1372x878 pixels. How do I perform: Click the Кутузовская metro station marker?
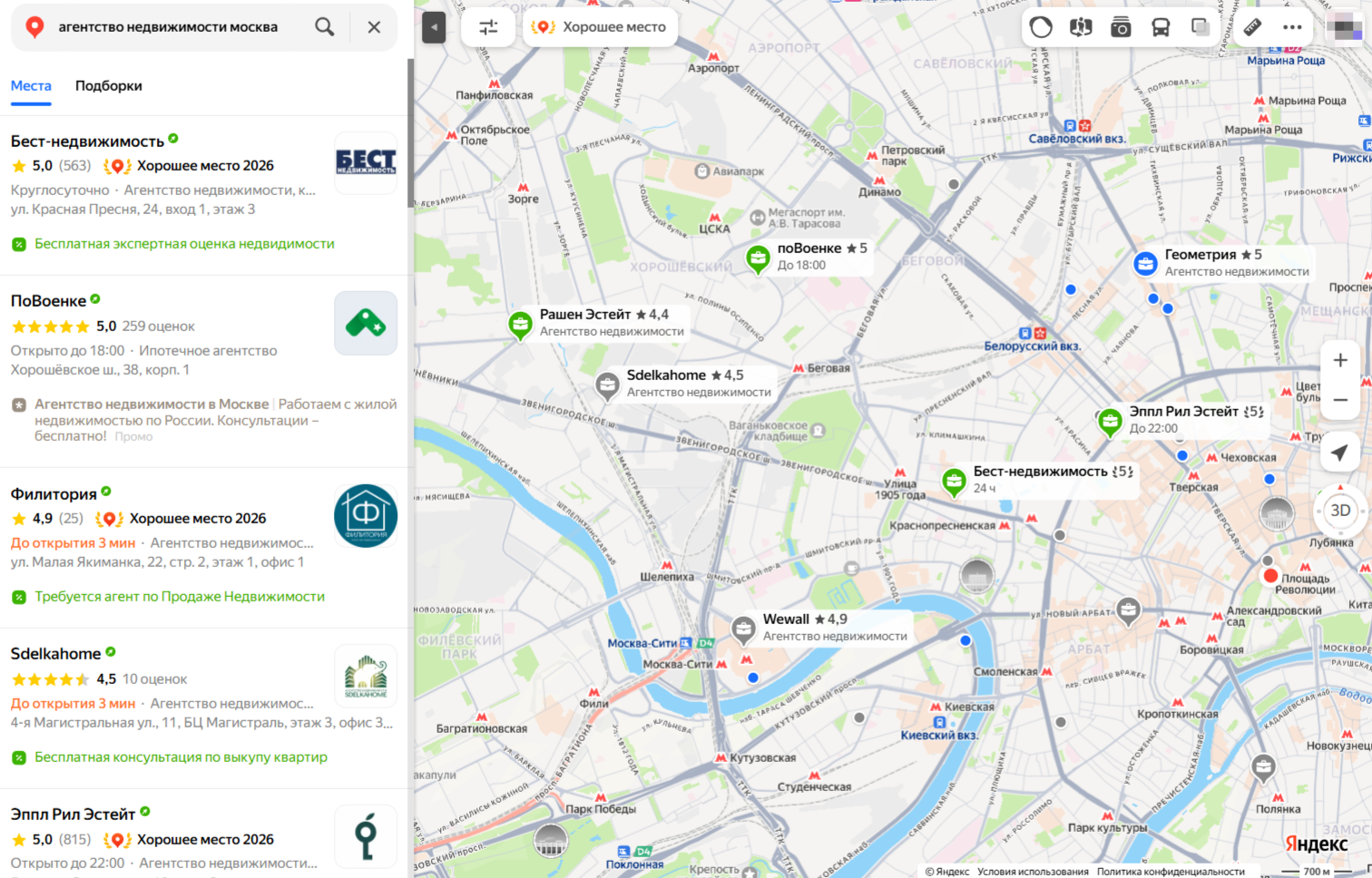click(x=722, y=757)
